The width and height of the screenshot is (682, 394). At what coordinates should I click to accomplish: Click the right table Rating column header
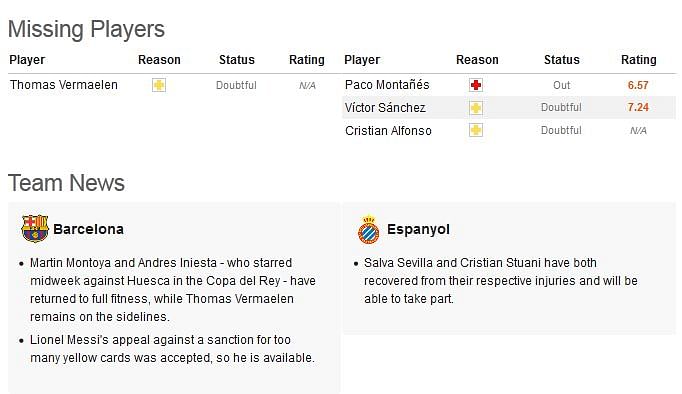tap(639, 60)
